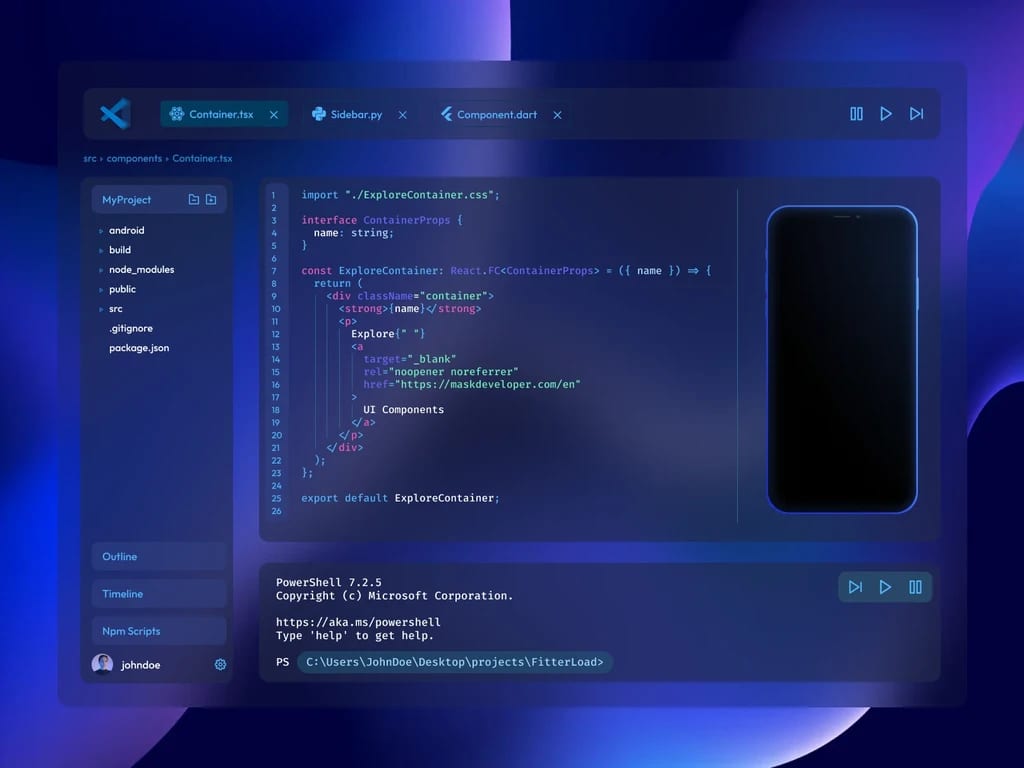
Task: Expand the android folder arrow
Action: tap(101, 231)
